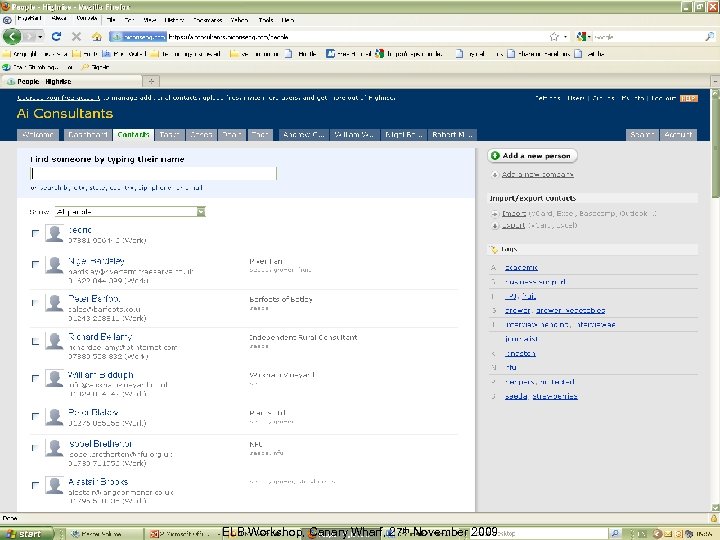This screenshot has width=720, height=540.
Task: Click the Export download icon
Action: (x=495, y=225)
